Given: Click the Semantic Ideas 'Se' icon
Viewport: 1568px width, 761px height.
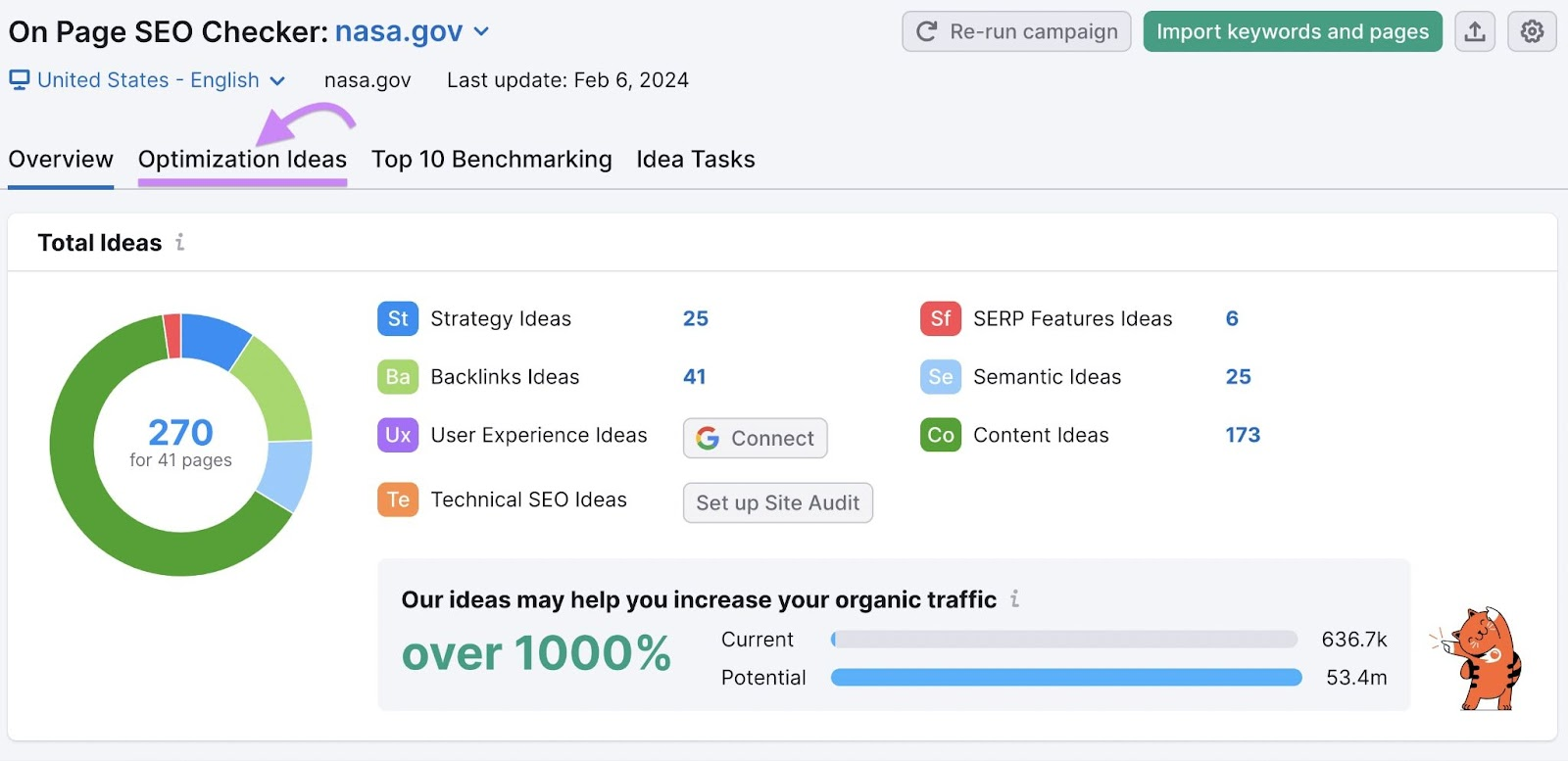Looking at the screenshot, I should pyautogui.click(x=940, y=377).
